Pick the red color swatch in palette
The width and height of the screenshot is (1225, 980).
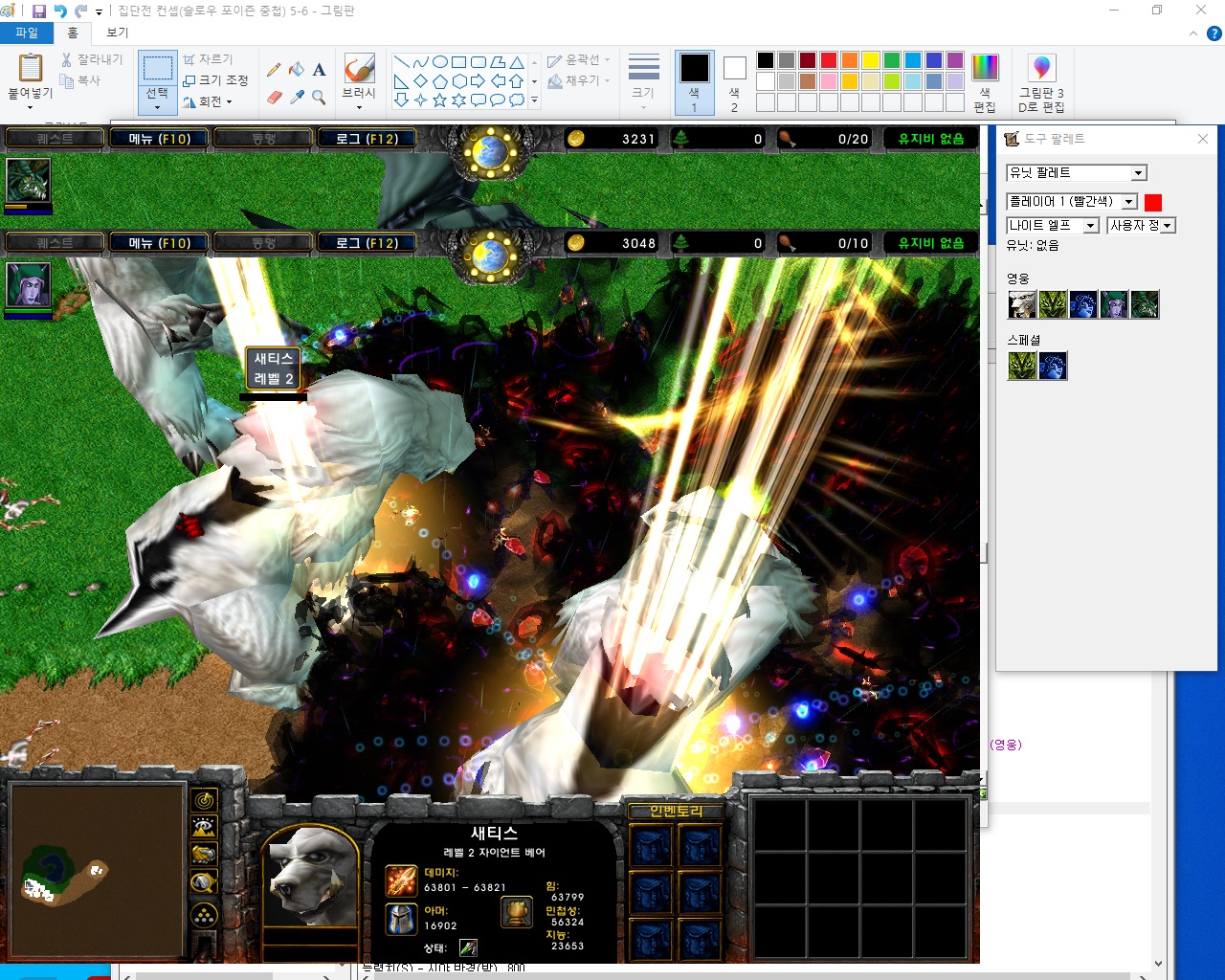click(829, 60)
